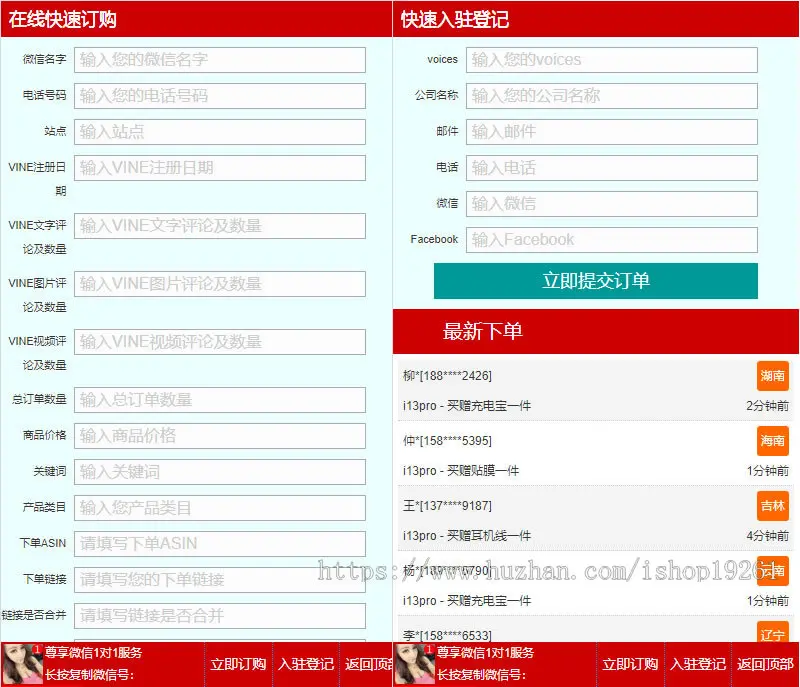This screenshot has height=687, width=800.
Task: Click right panel 长按复制微信号 text
Action: tap(481, 674)
